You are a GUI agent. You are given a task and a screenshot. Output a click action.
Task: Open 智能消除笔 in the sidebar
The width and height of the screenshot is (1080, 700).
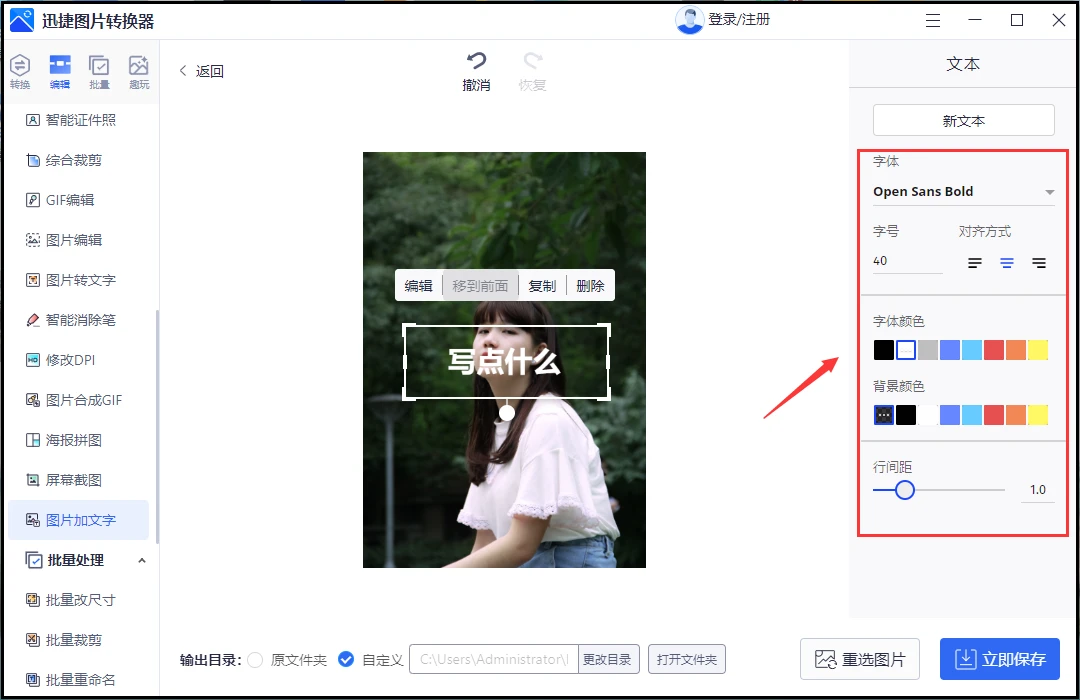[x=79, y=320]
